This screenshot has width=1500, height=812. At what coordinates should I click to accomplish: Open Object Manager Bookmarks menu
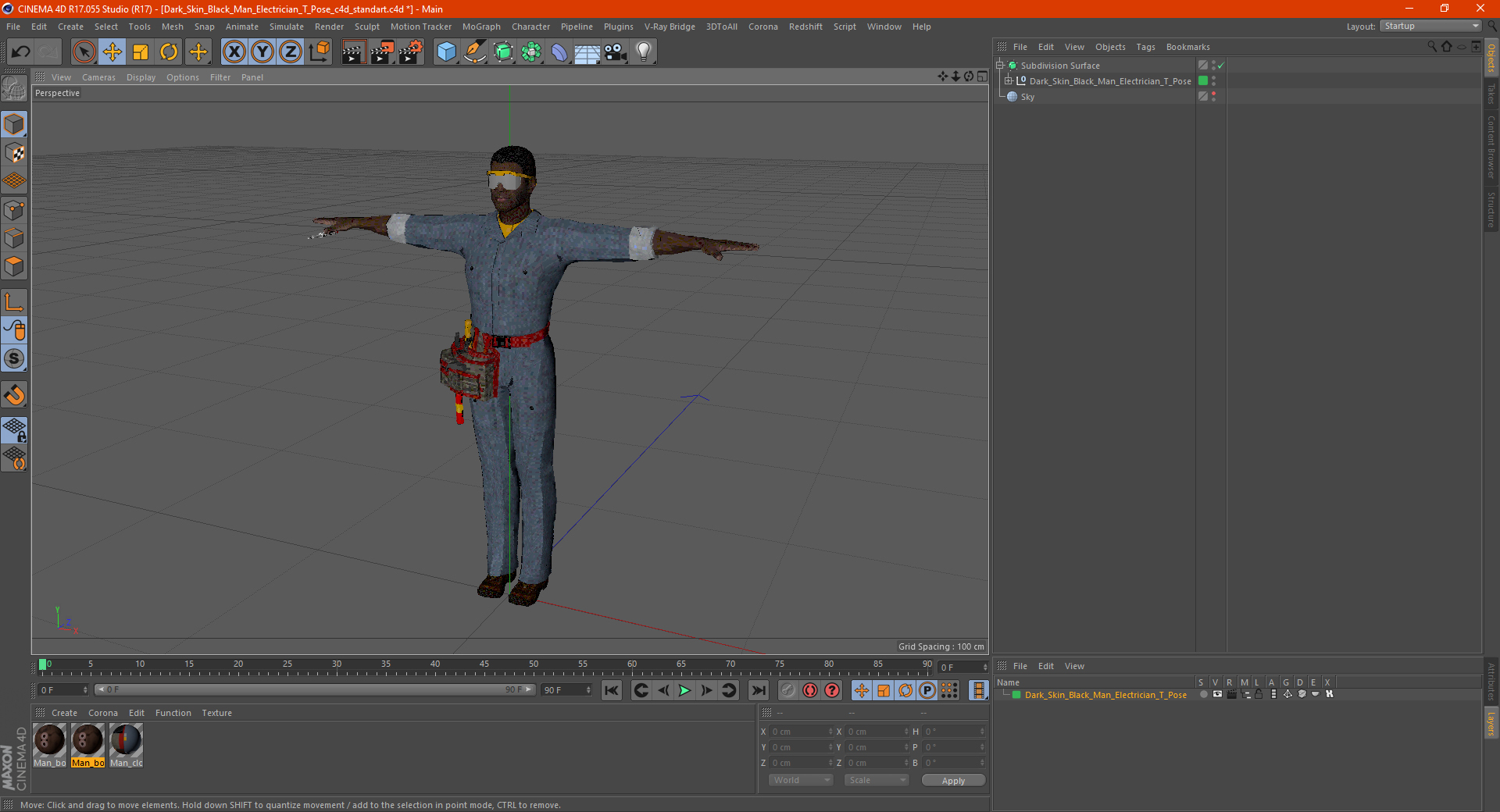pyautogui.click(x=1187, y=47)
